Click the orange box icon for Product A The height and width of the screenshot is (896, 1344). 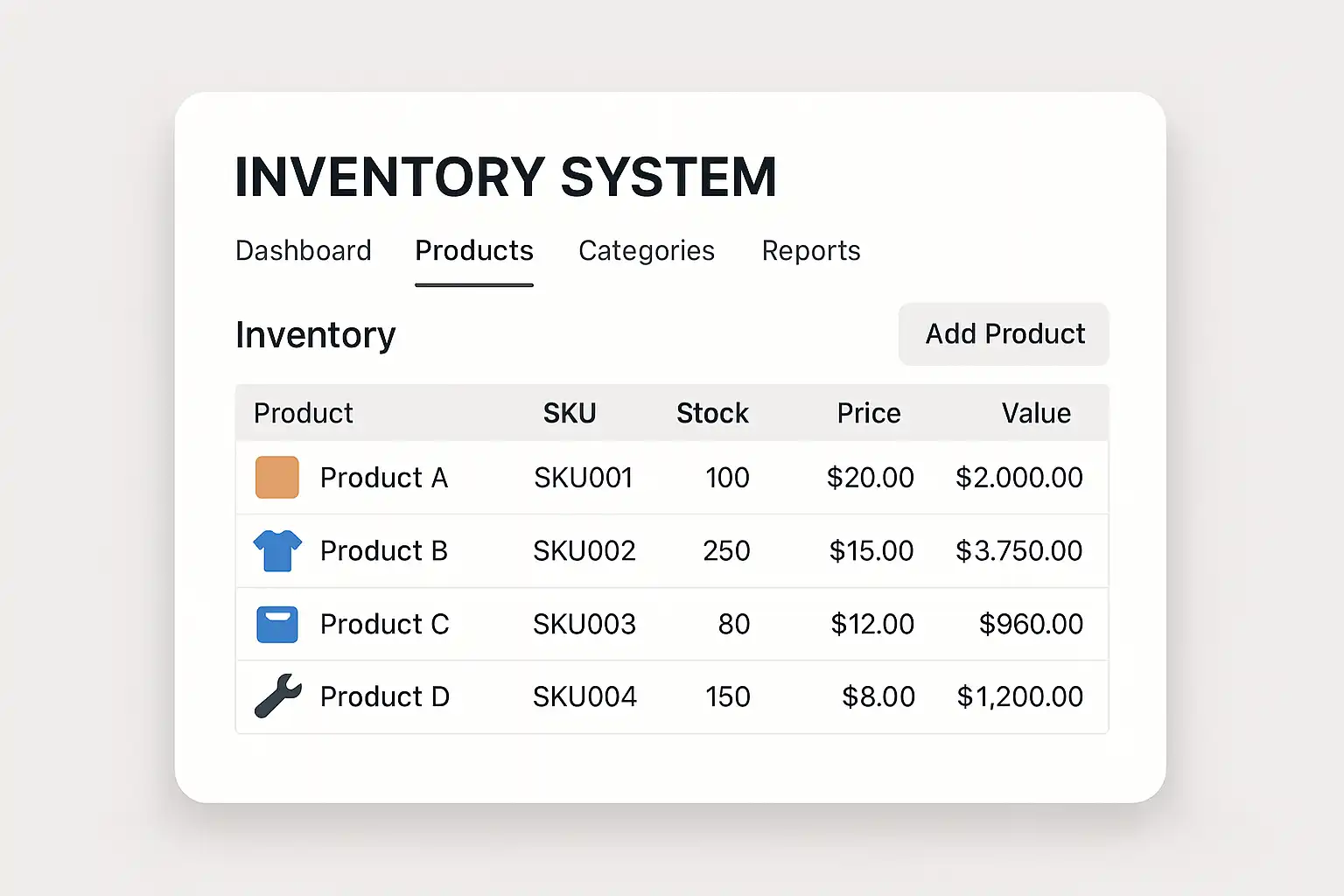point(277,478)
